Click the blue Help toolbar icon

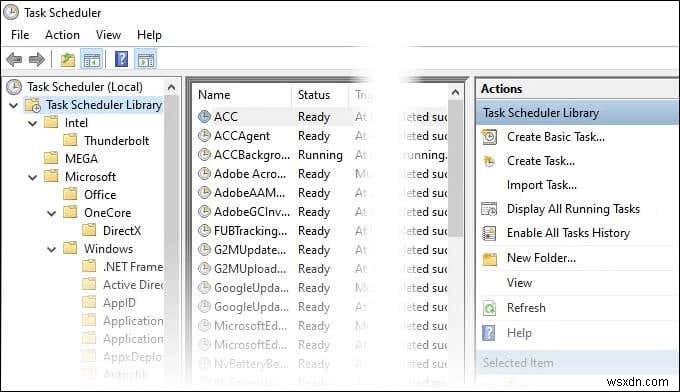coord(121,59)
